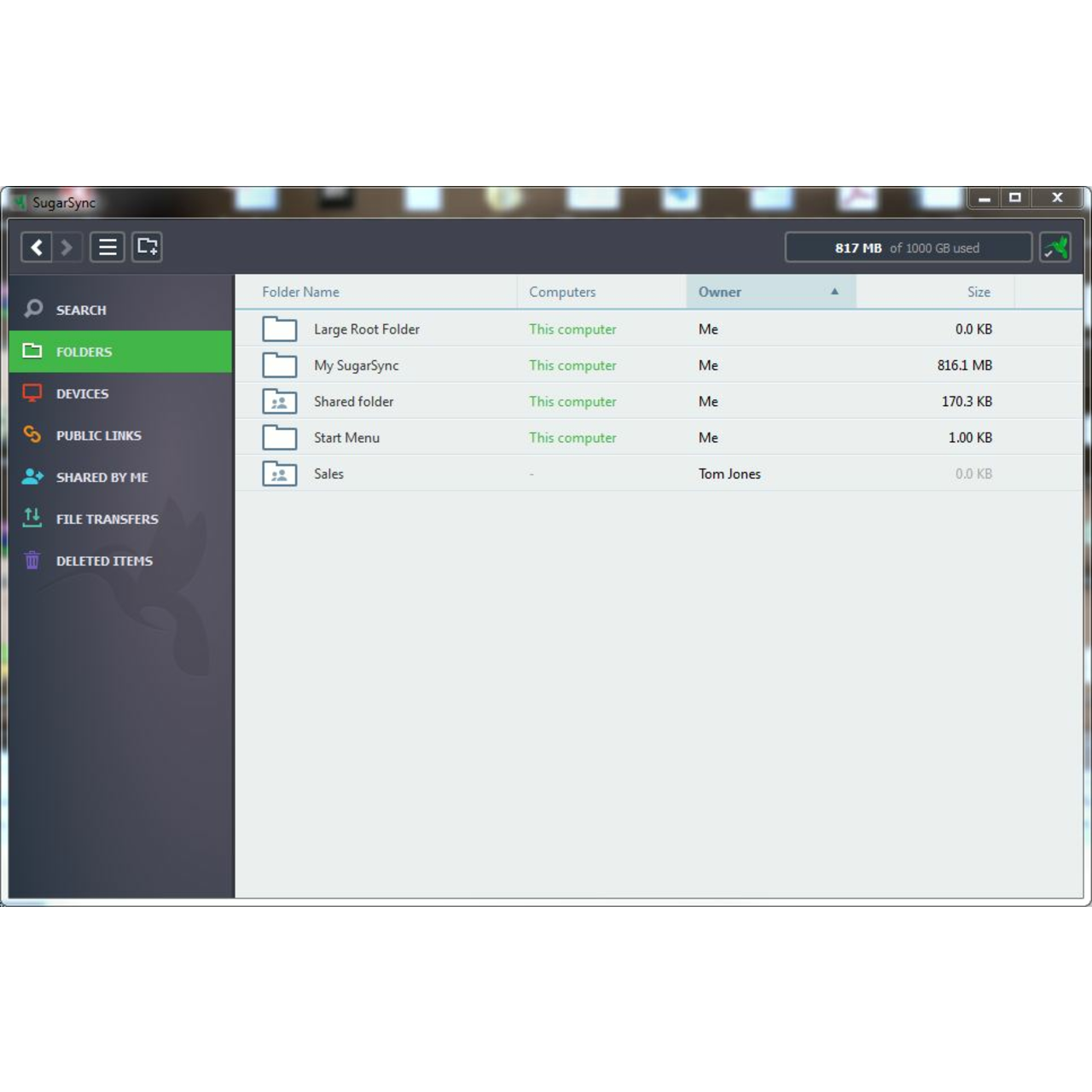
Task: Click This computer link for Shared folder
Action: tap(572, 402)
